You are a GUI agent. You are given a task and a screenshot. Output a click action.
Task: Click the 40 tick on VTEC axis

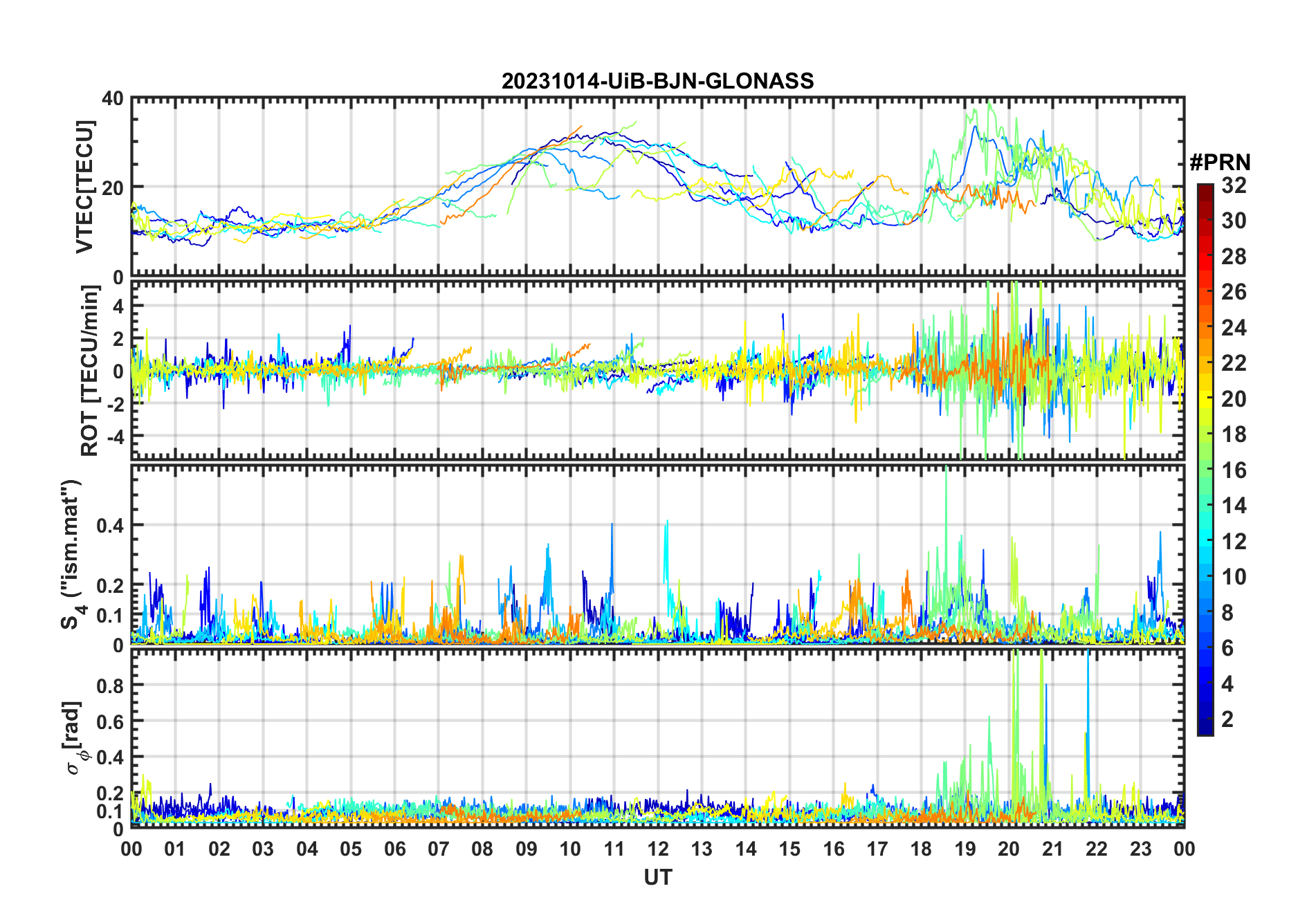pyautogui.click(x=113, y=99)
